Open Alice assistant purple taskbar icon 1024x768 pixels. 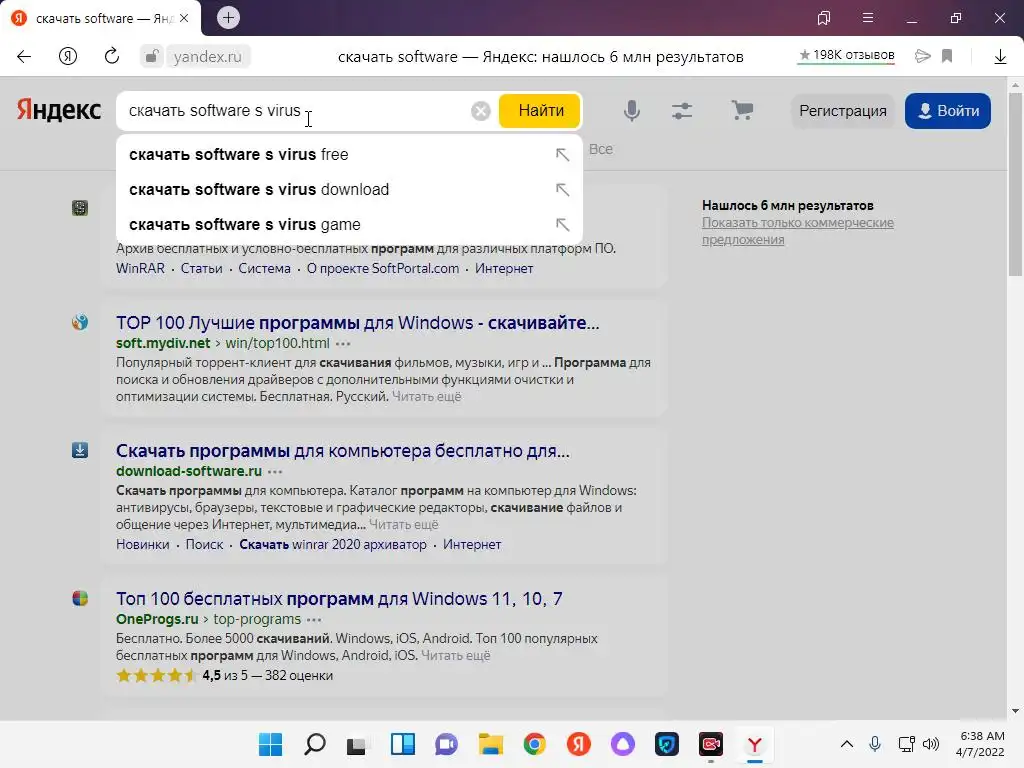click(x=622, y=744)
